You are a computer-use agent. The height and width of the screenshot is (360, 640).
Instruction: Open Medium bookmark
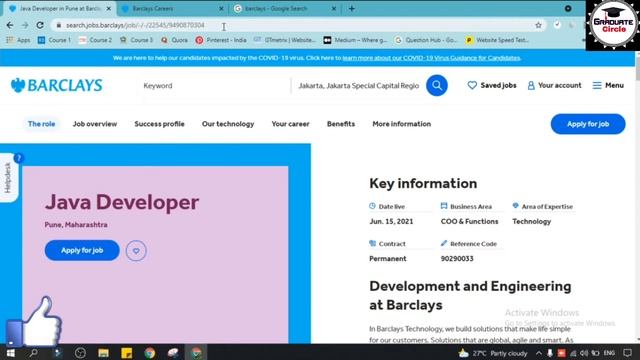(355, 40)
